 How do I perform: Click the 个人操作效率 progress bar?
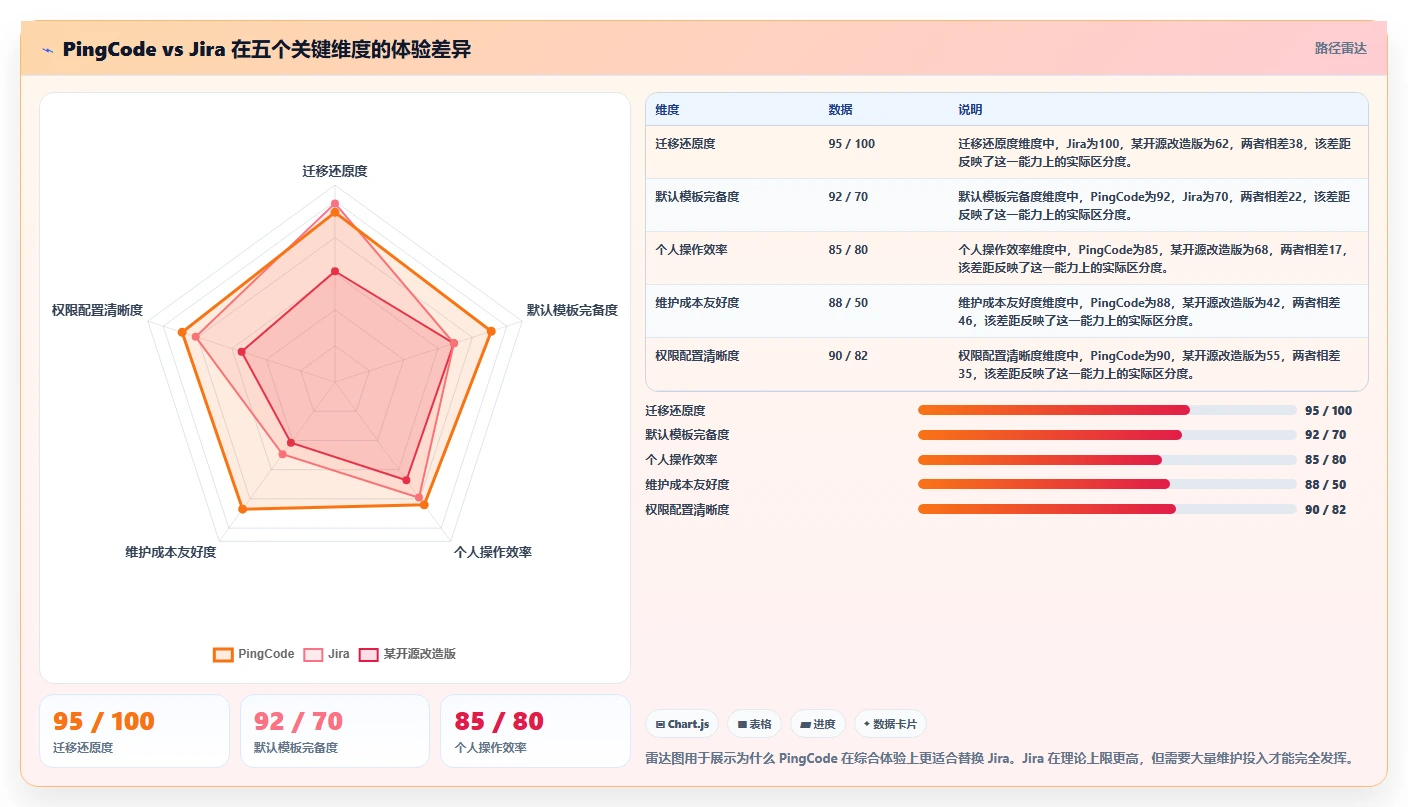click(x=1107, y=460)
